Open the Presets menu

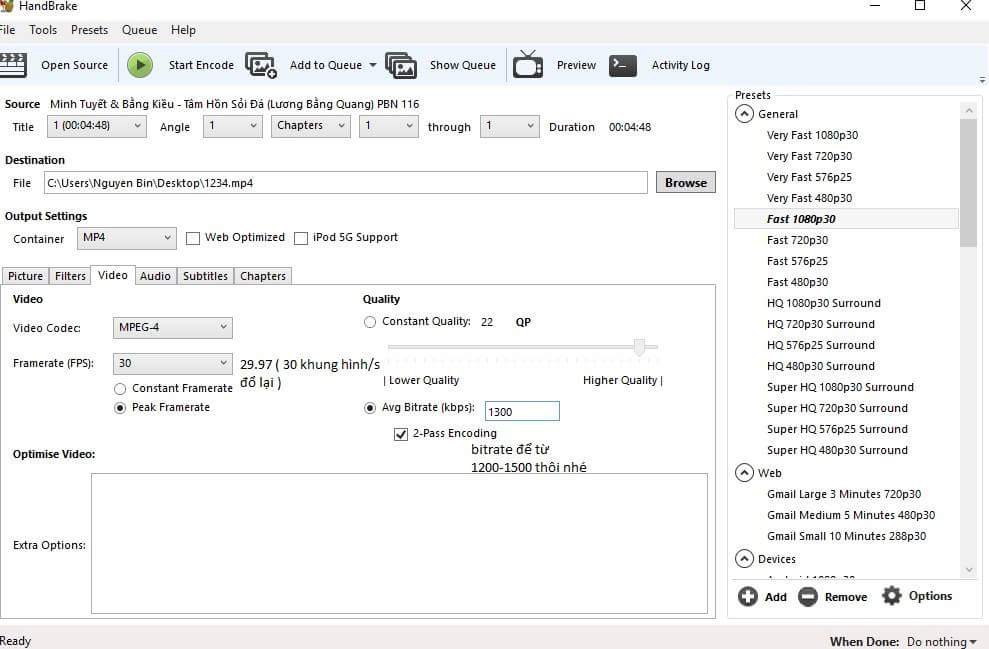89,30
